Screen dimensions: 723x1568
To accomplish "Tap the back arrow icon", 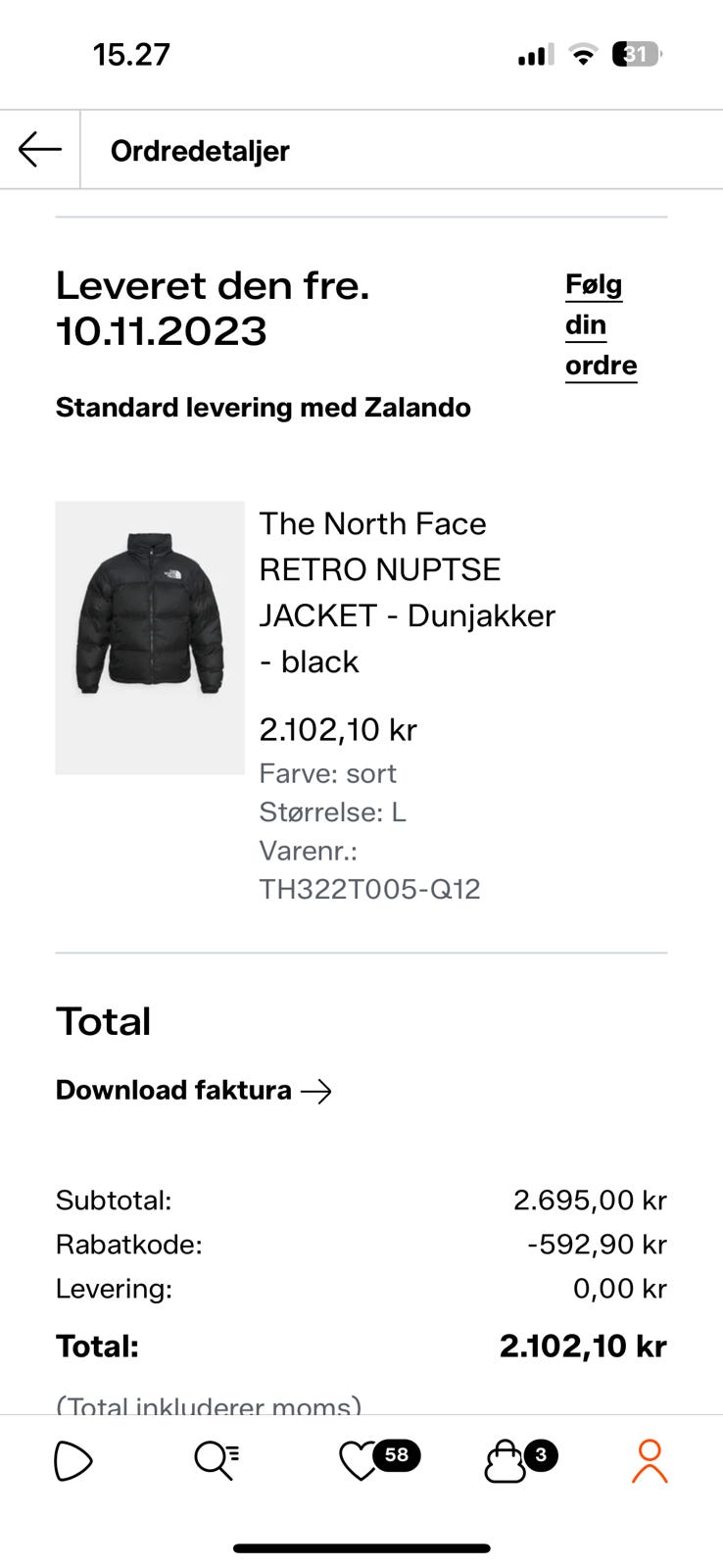I will 40,150.
